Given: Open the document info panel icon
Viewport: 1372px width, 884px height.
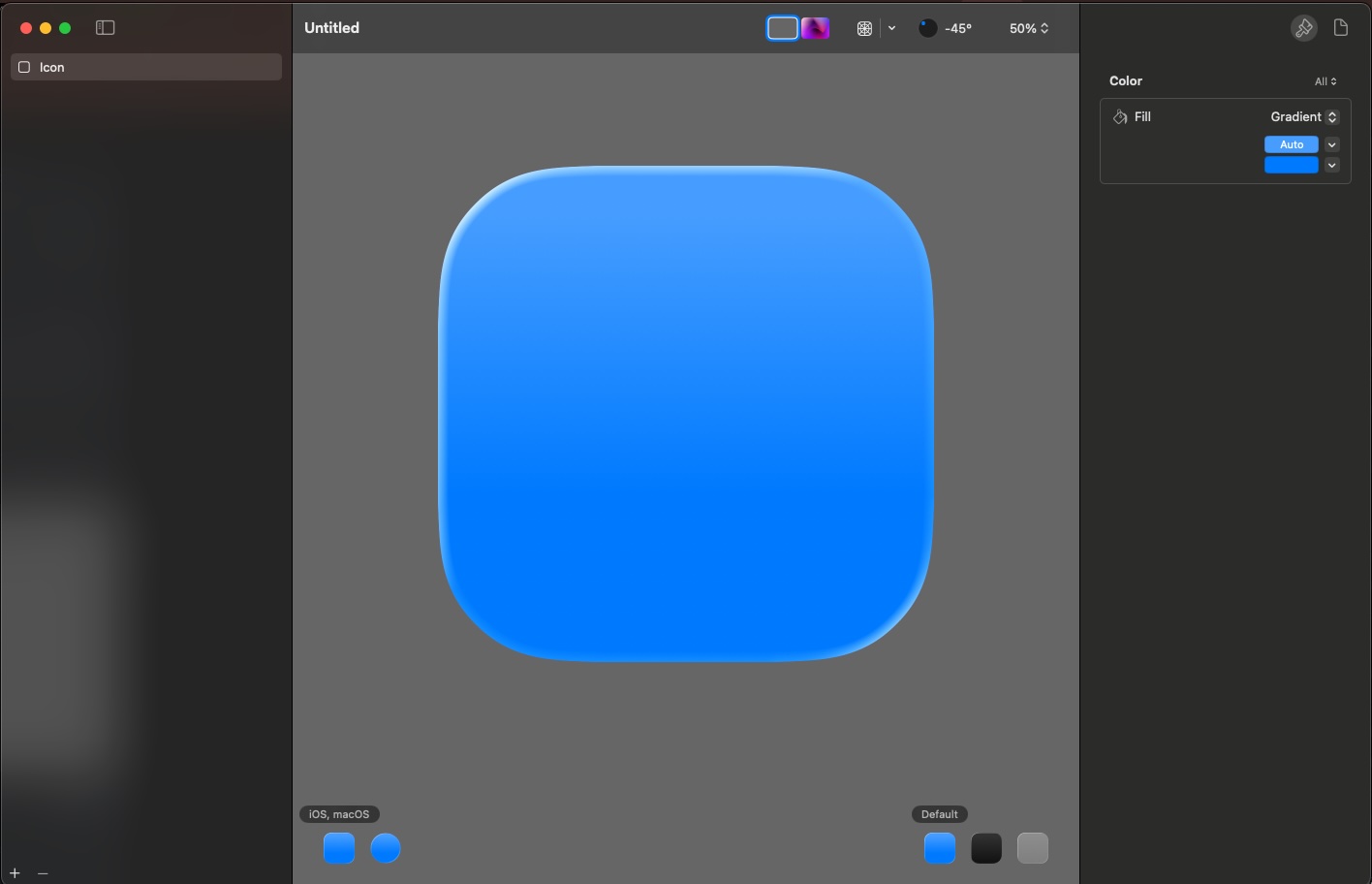Looking at the screenshot, I should [x=1341, y=27].
